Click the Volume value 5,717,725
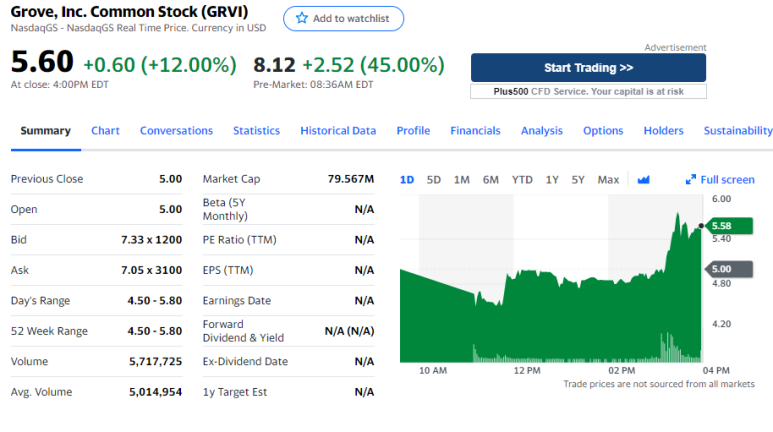Viewport: 773px width, 432px height. click(155, 361)
